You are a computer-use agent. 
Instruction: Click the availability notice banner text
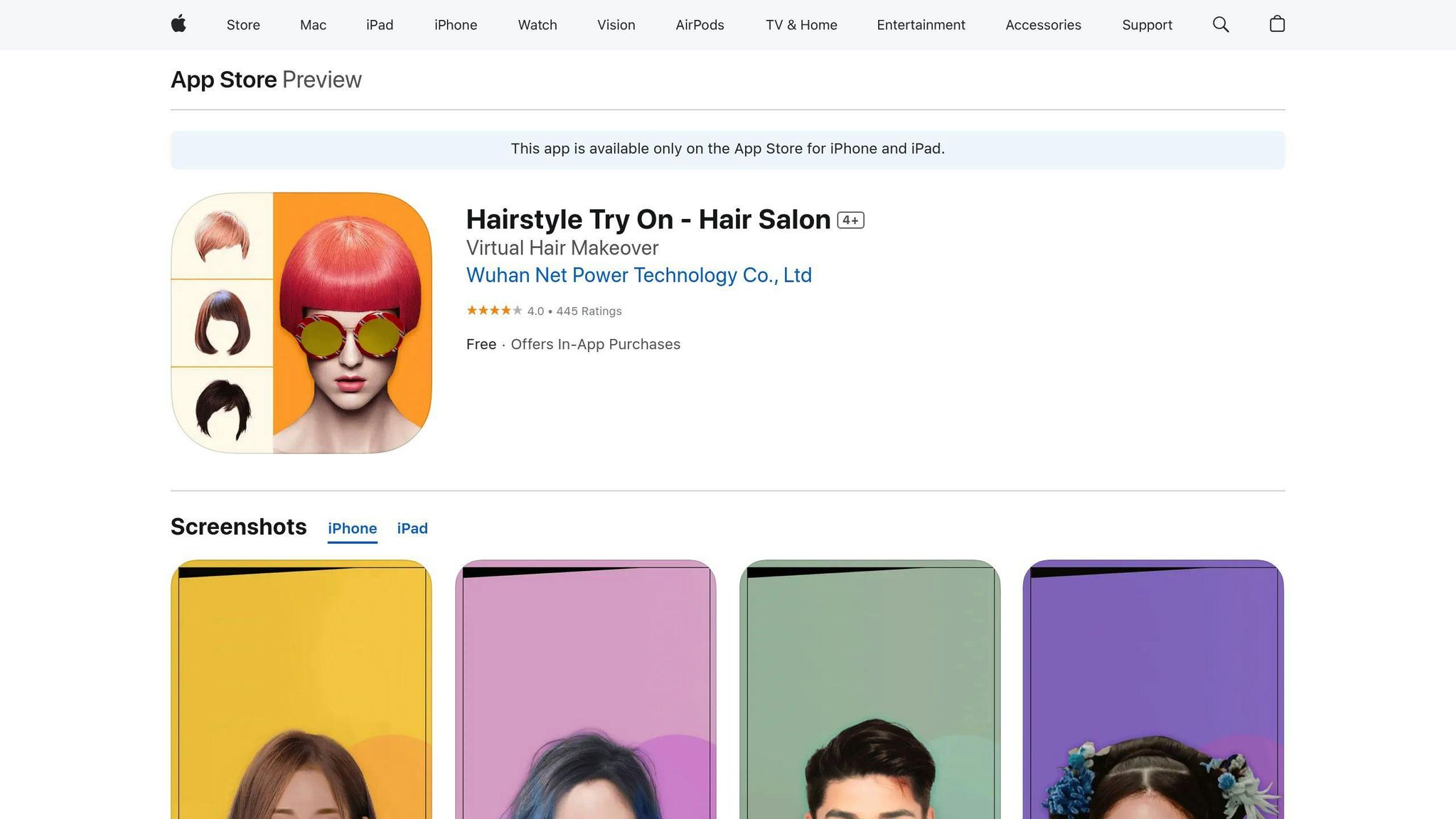[727, 149]
